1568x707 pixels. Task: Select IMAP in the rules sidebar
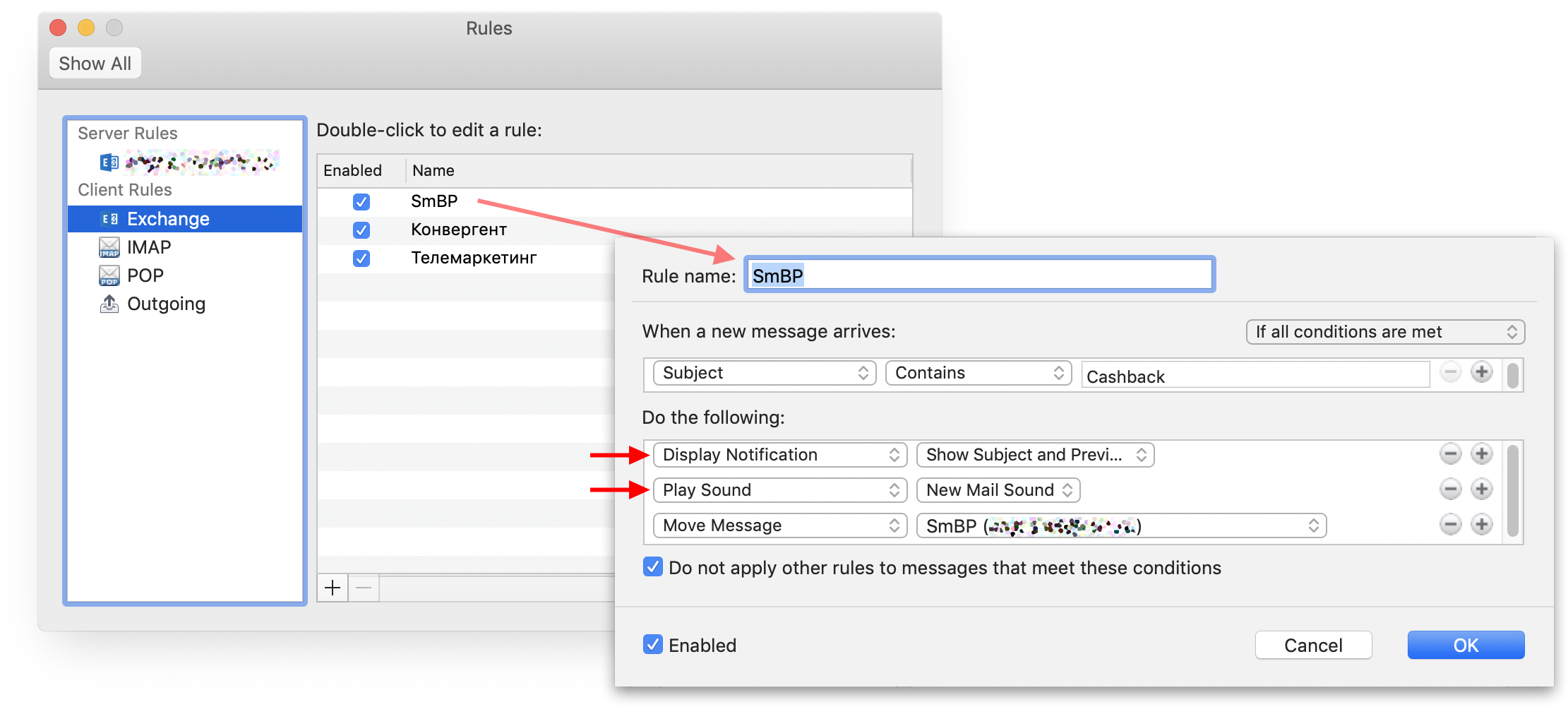[x=149, y=247]
